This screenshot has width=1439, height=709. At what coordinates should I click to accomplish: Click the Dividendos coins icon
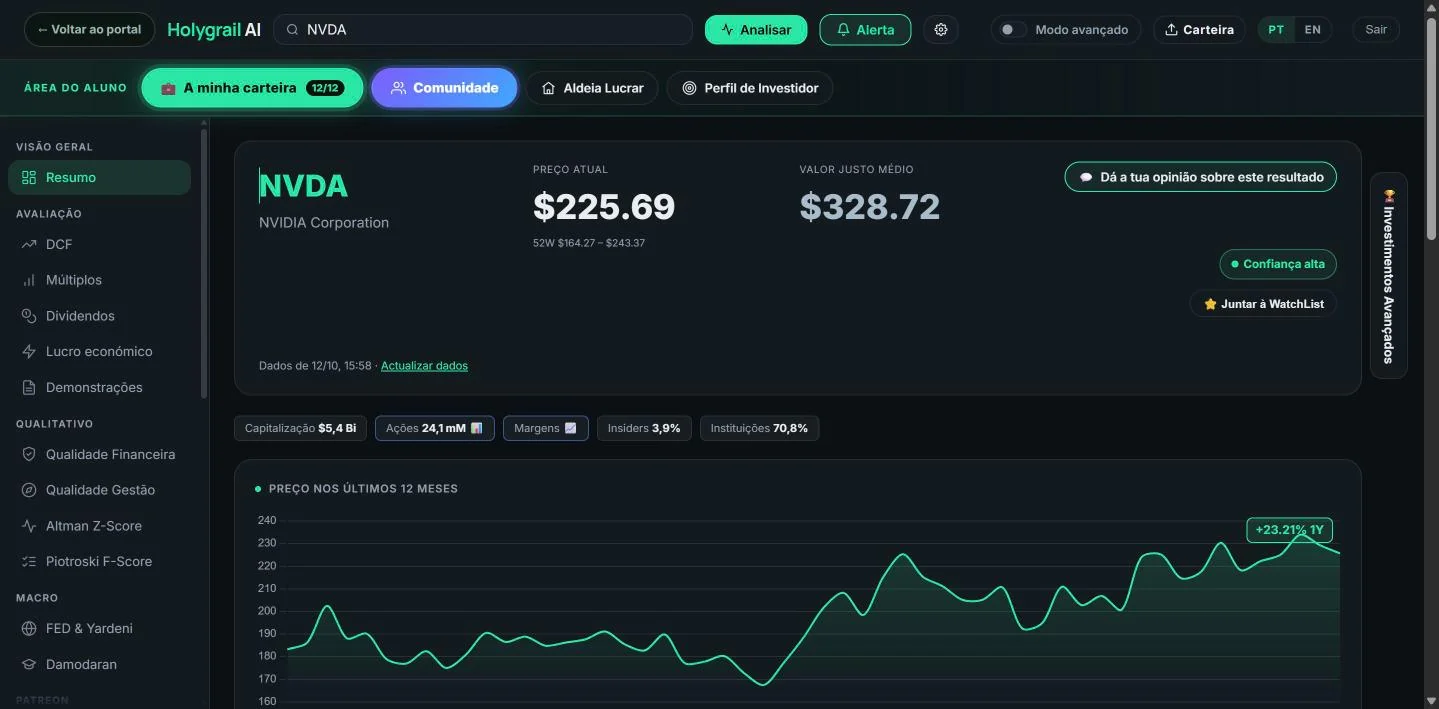tap(29, 316)
